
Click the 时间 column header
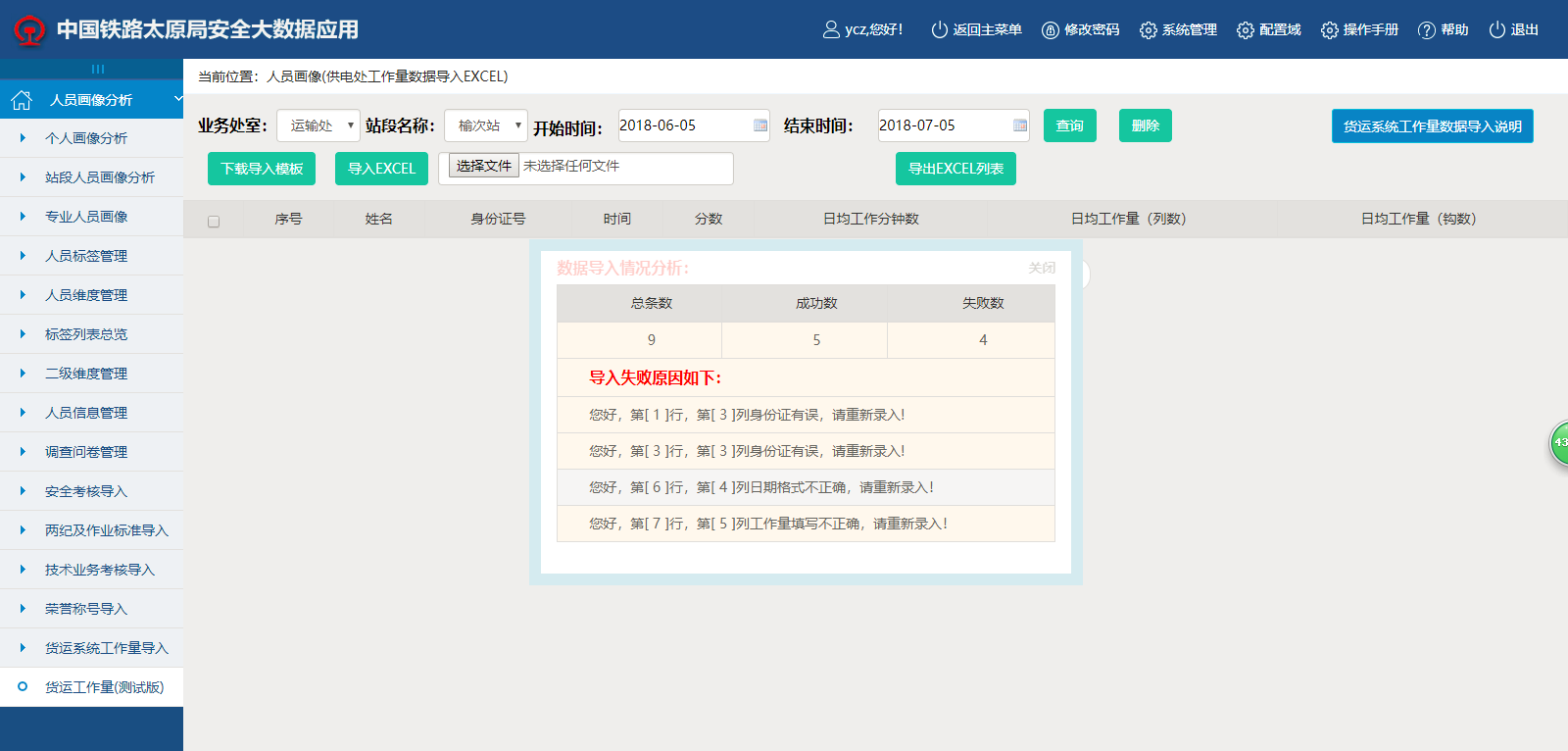[617, 219]
